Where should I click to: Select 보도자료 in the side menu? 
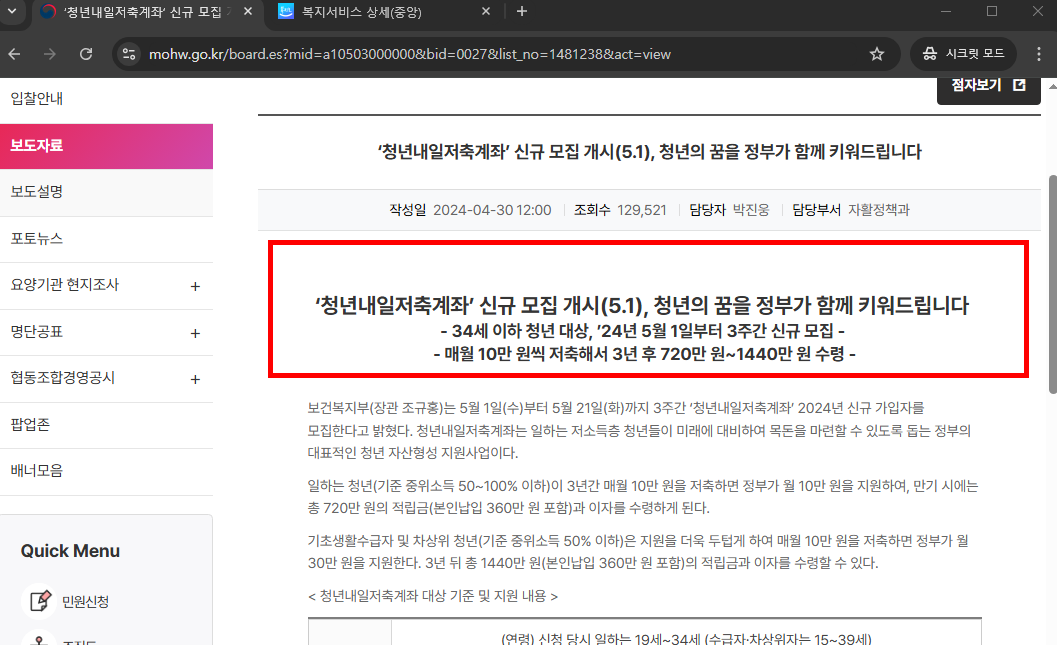click(107, 146)
